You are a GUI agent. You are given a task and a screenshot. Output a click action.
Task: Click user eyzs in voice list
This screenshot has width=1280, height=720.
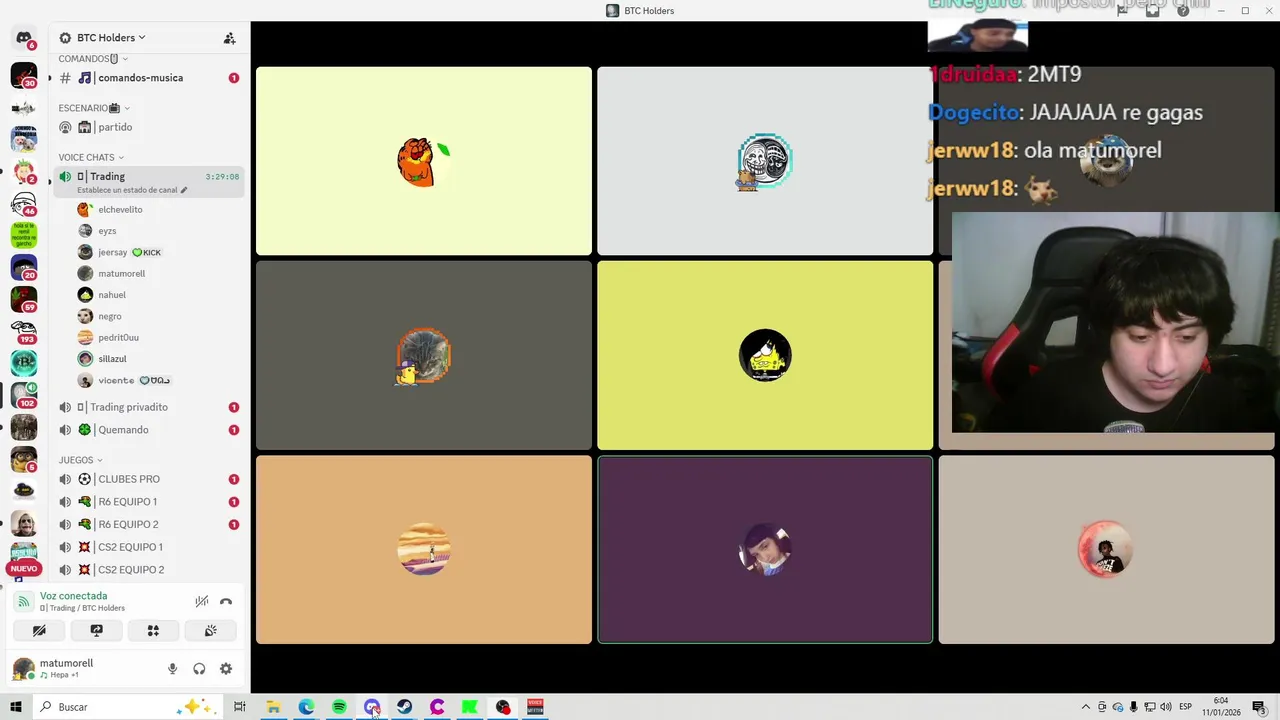[x=158, y=231]
